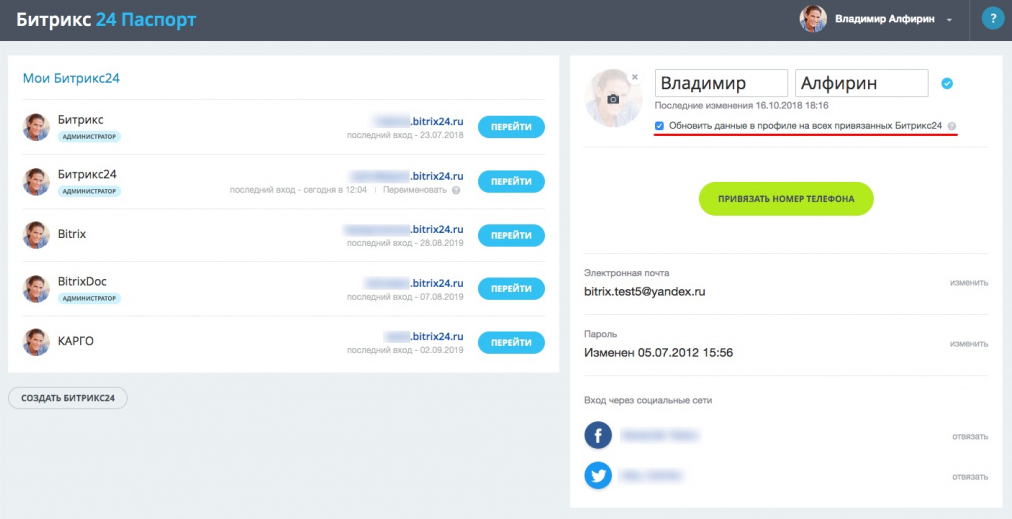Screen dimensions: 1012x519
Task: Click avatar in the BitrixDoc row
Action: 36,289
